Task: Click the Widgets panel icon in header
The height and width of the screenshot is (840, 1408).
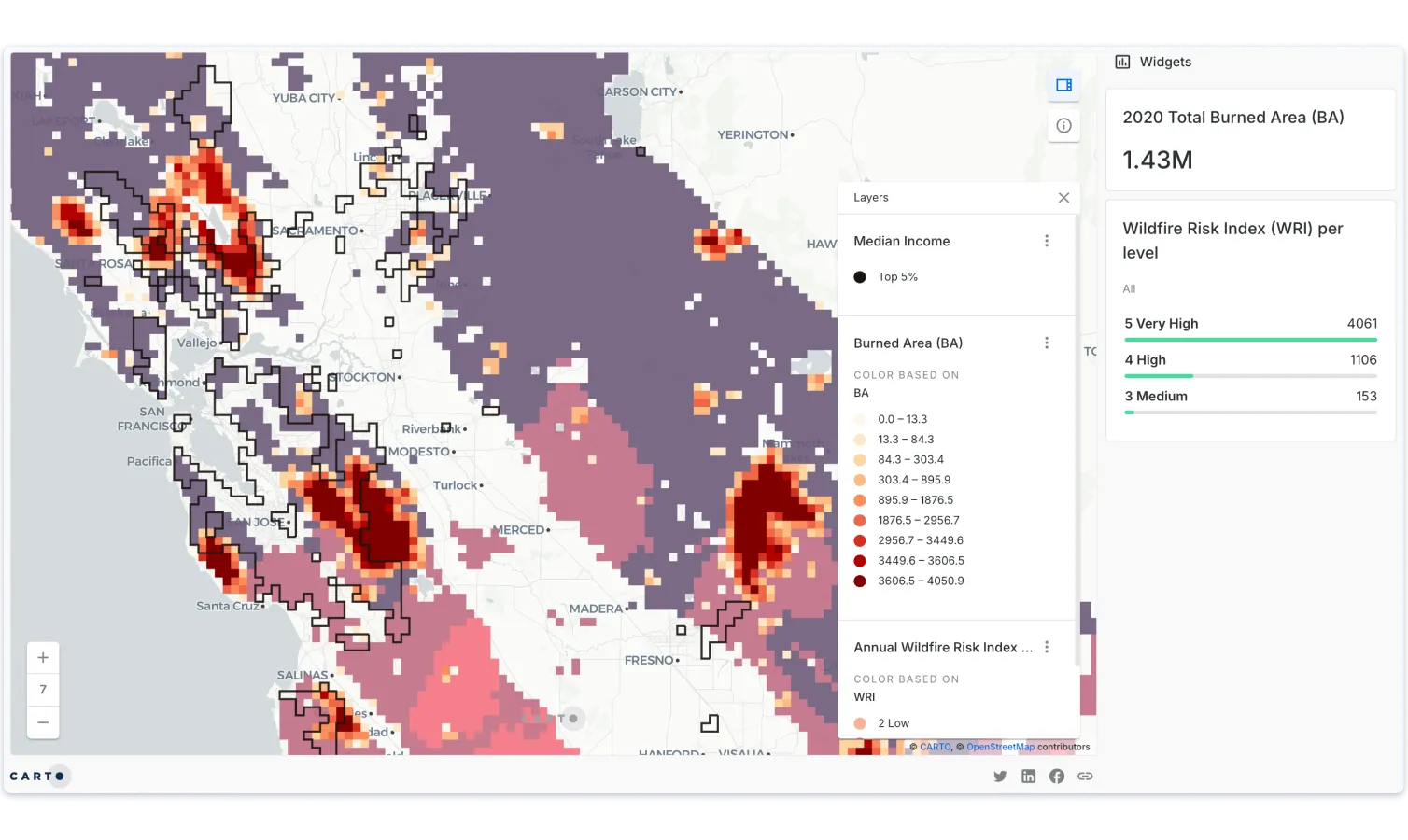Action: click(x=1121, y=62)
